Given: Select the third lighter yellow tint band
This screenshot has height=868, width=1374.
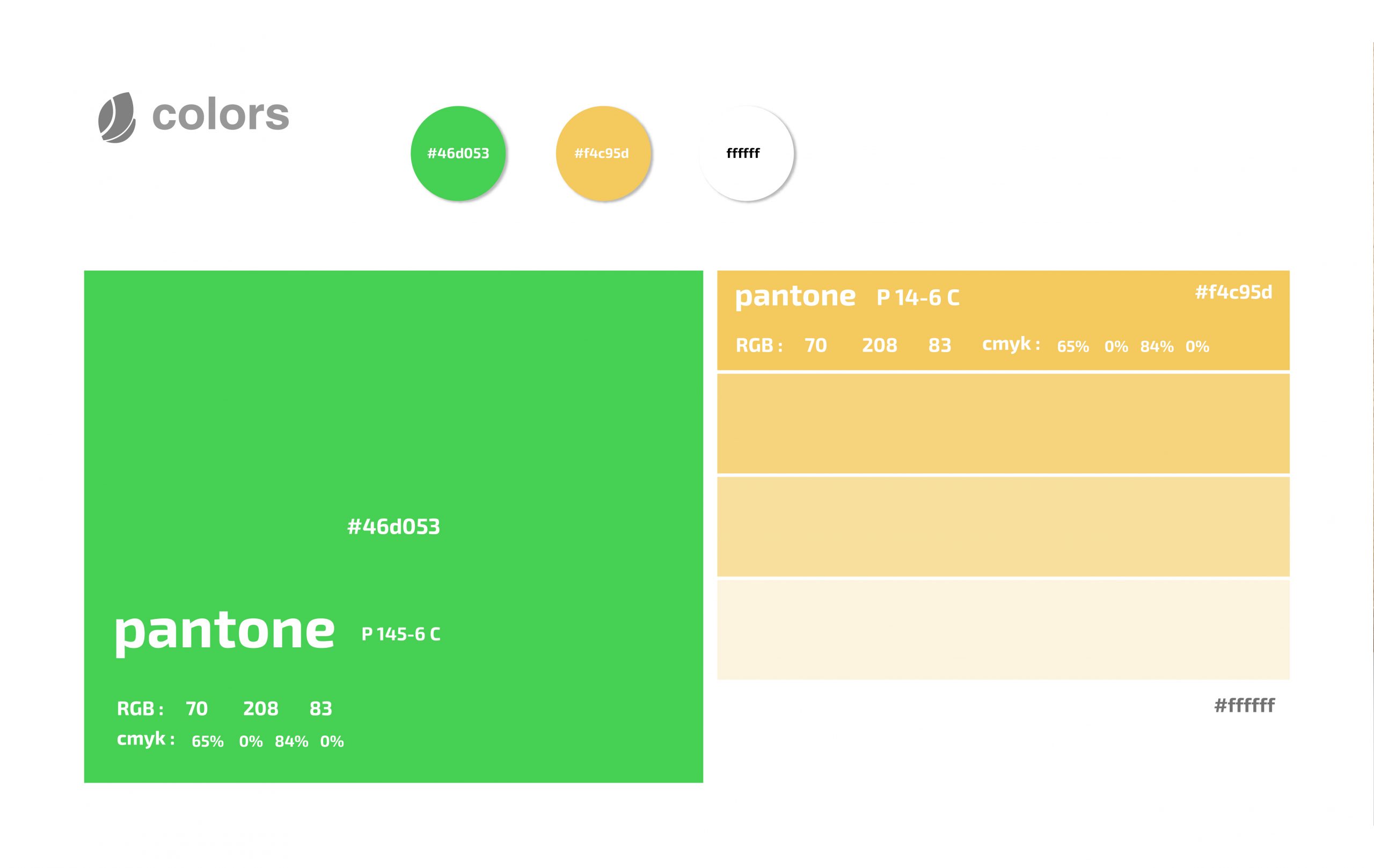Looking at the screenshot, I should click(1003, 526).
